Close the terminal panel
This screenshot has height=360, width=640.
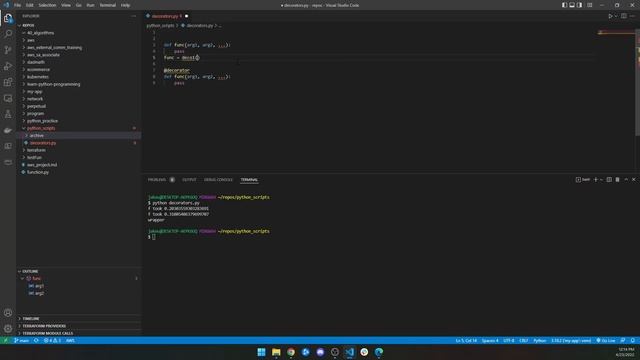pos(633,180)
